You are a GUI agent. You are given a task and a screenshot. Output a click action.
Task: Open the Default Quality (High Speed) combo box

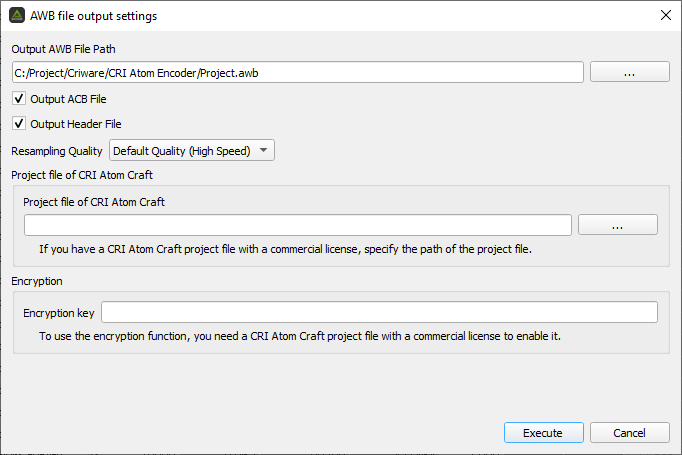(x=192, y=151)
